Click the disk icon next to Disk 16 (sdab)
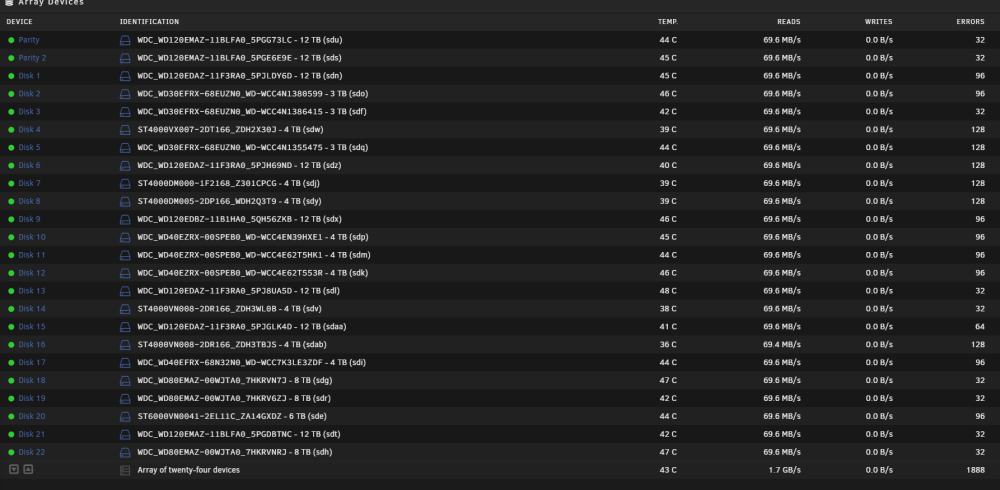The image size is (1000, 490). (x=125, y=345)
